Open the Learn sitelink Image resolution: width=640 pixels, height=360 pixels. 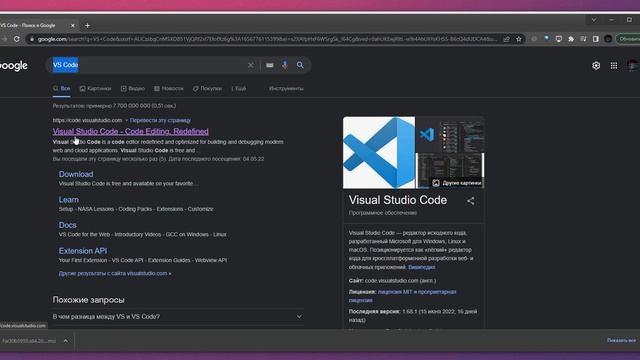click(69, 200)
